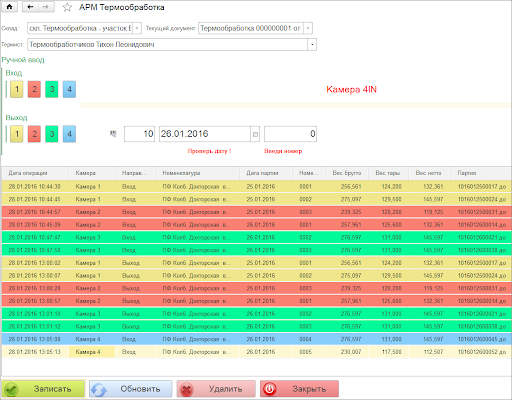Select green chamber 3 under Выход
The width and height of the screenshot is (512, 400).
pyautogui.click(x=52, y=134)
